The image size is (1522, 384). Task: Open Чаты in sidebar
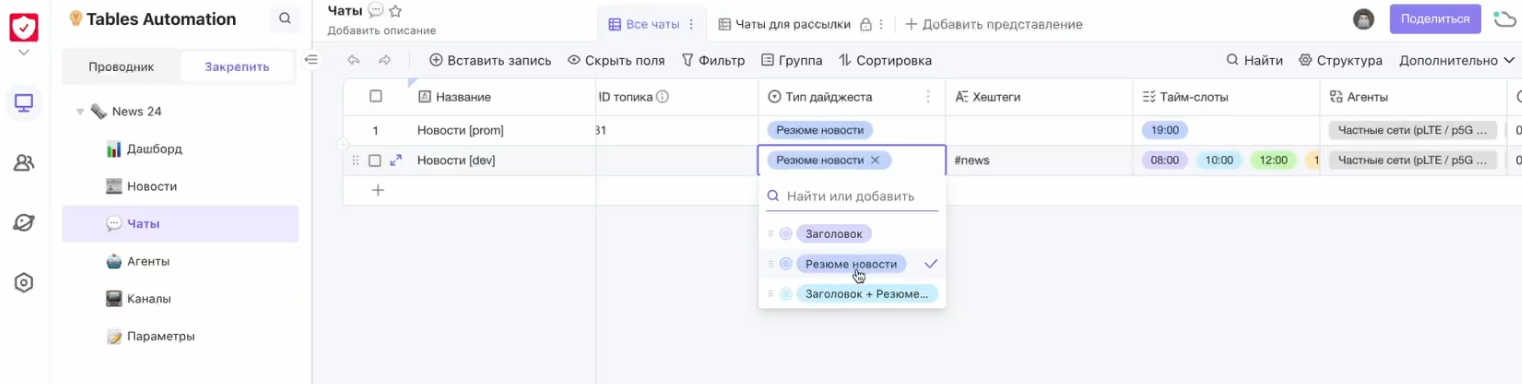coord(180,224)
